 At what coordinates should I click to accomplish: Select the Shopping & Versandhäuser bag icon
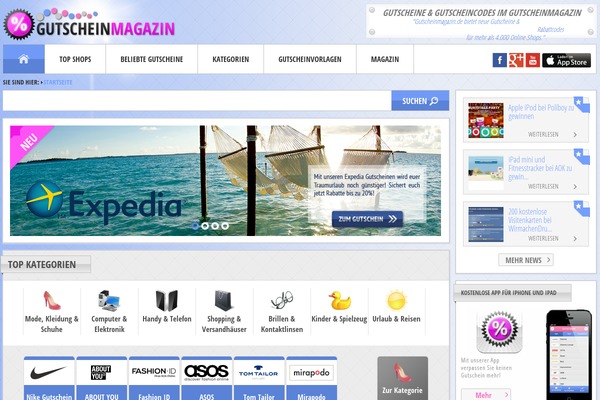coord(224,300)
